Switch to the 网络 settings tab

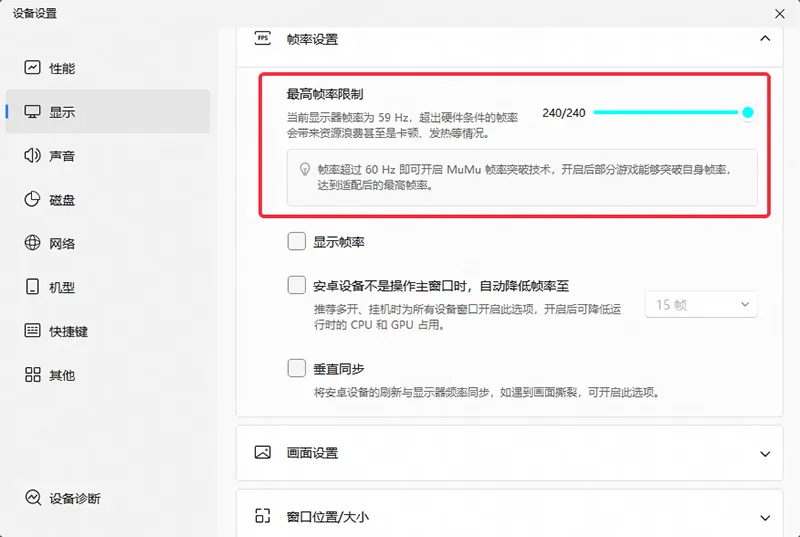[x=62, y=243]
